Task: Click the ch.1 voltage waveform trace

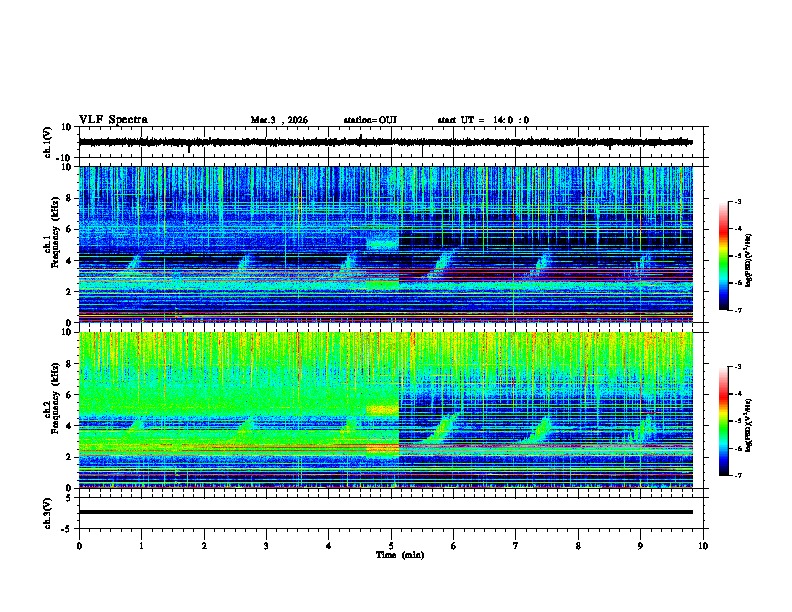Action: pyautogui.click(x=385, y=142)
